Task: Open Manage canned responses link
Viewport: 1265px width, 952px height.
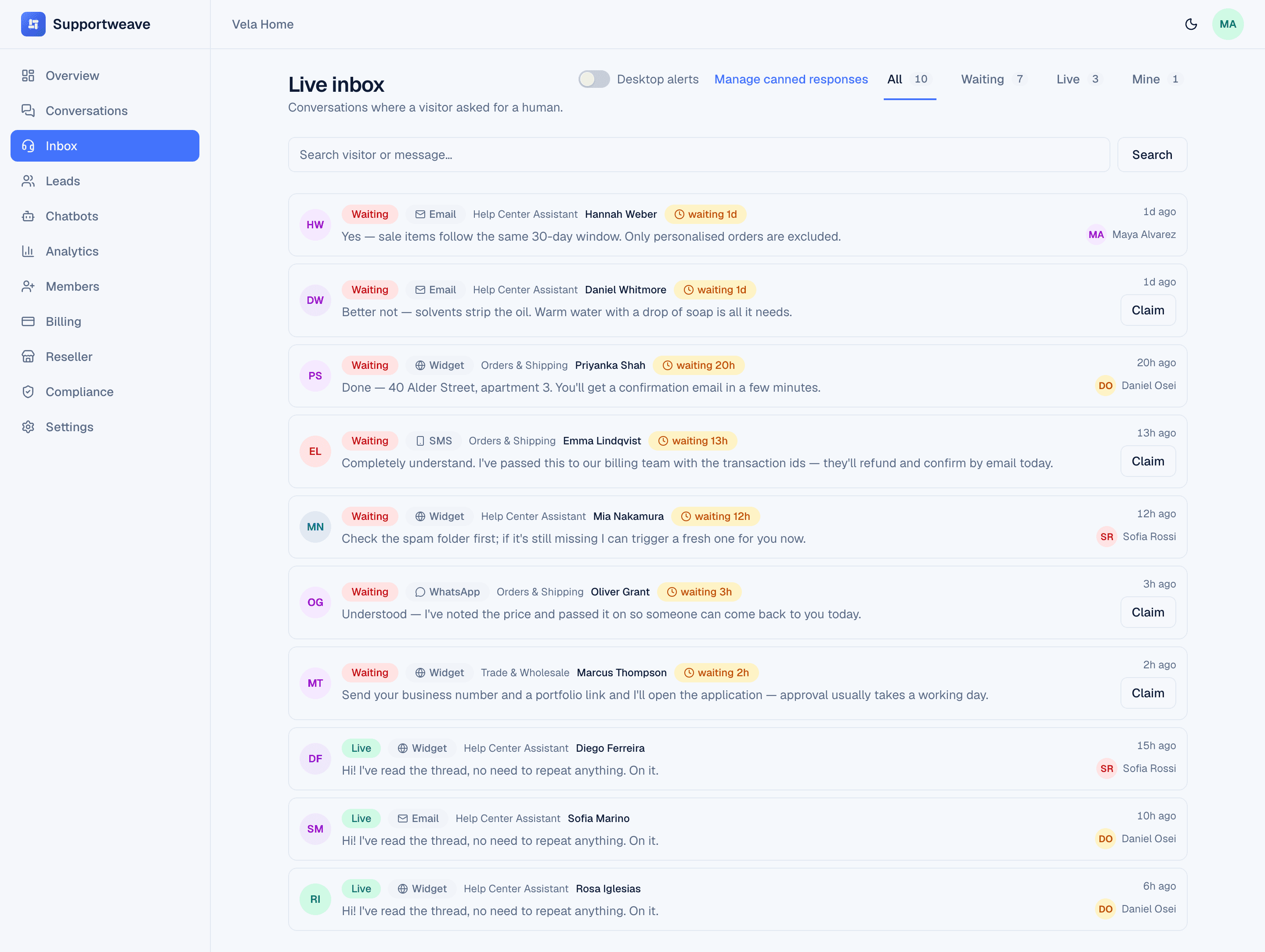Action: coord(791,79)
